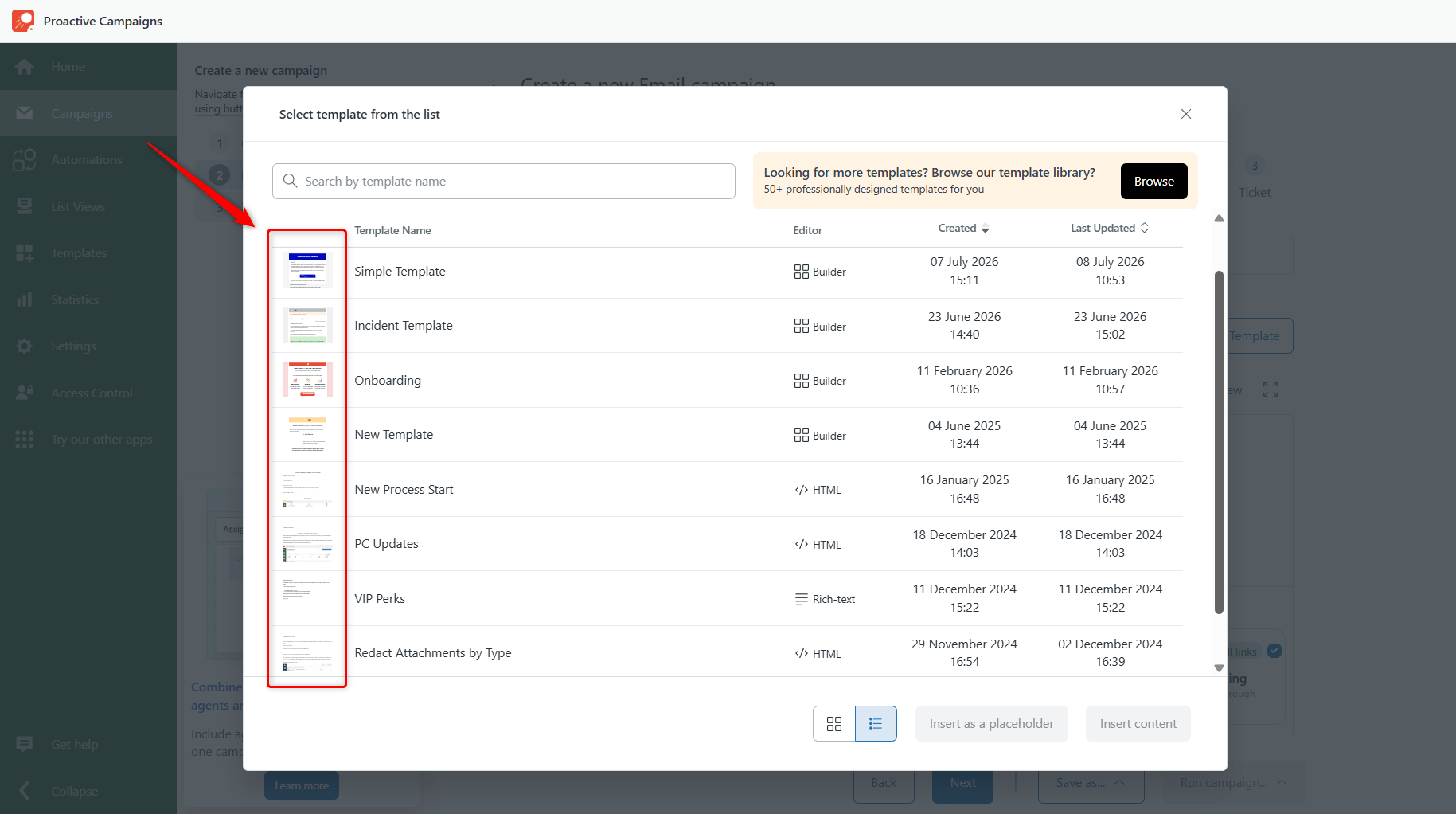Click the Redact Attachments by Type name
Image resolution: width=1456 pixels, height=814 pixels.
point(433,652)
